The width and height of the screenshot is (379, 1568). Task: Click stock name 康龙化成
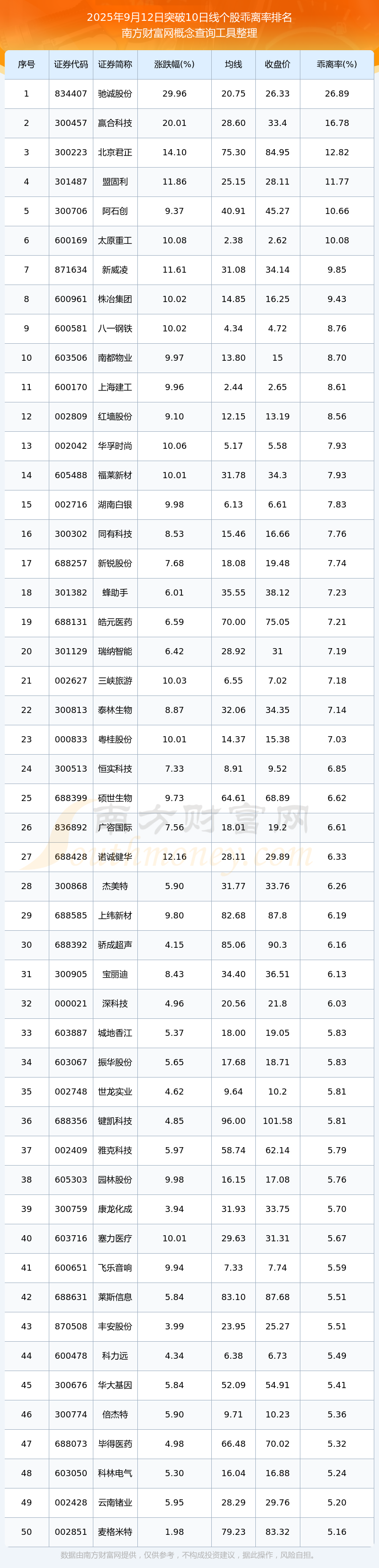pos(115,1208)
